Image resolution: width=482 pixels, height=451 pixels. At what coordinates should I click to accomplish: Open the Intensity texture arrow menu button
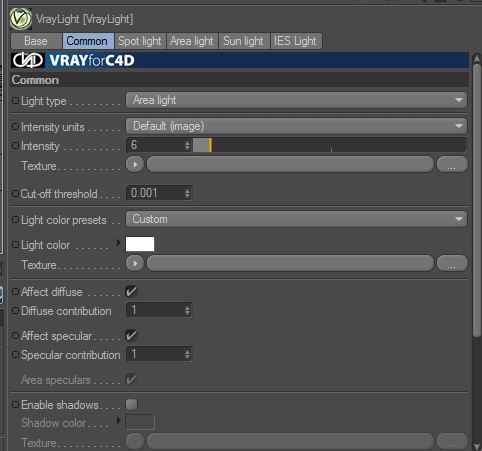click(135, 164)
